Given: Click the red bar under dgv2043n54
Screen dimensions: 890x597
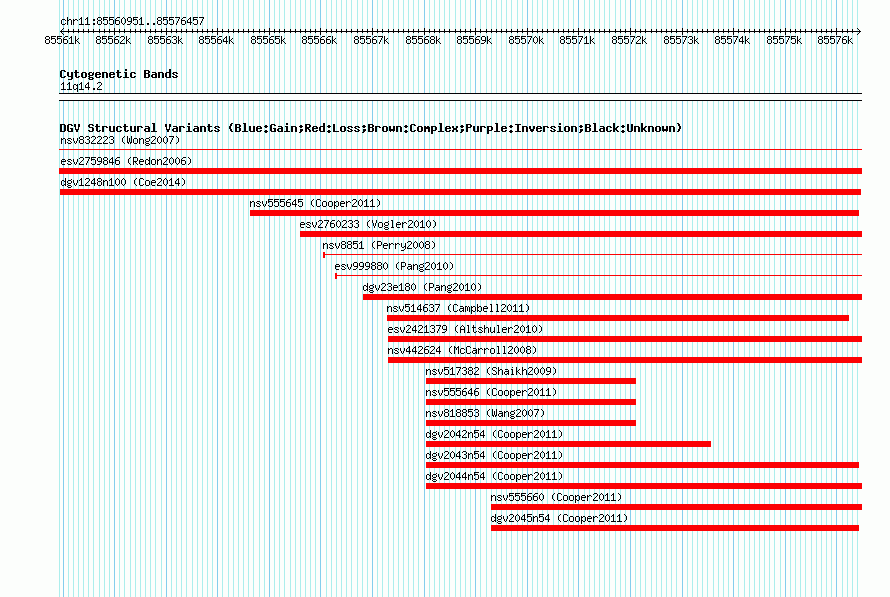Looking at the screenshot, I should pos(642,465).
